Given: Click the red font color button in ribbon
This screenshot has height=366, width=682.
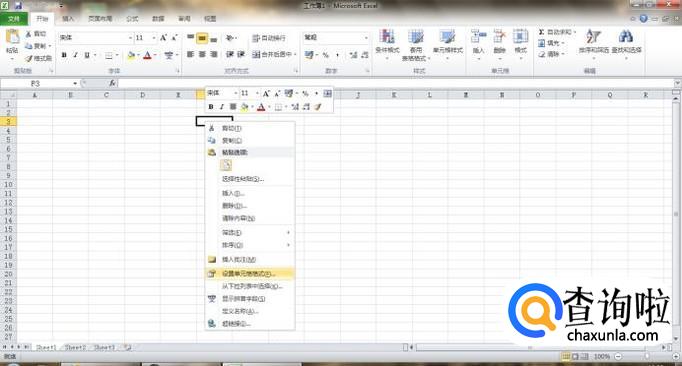Looking at the screenshot, I should [x=147, y=55].
